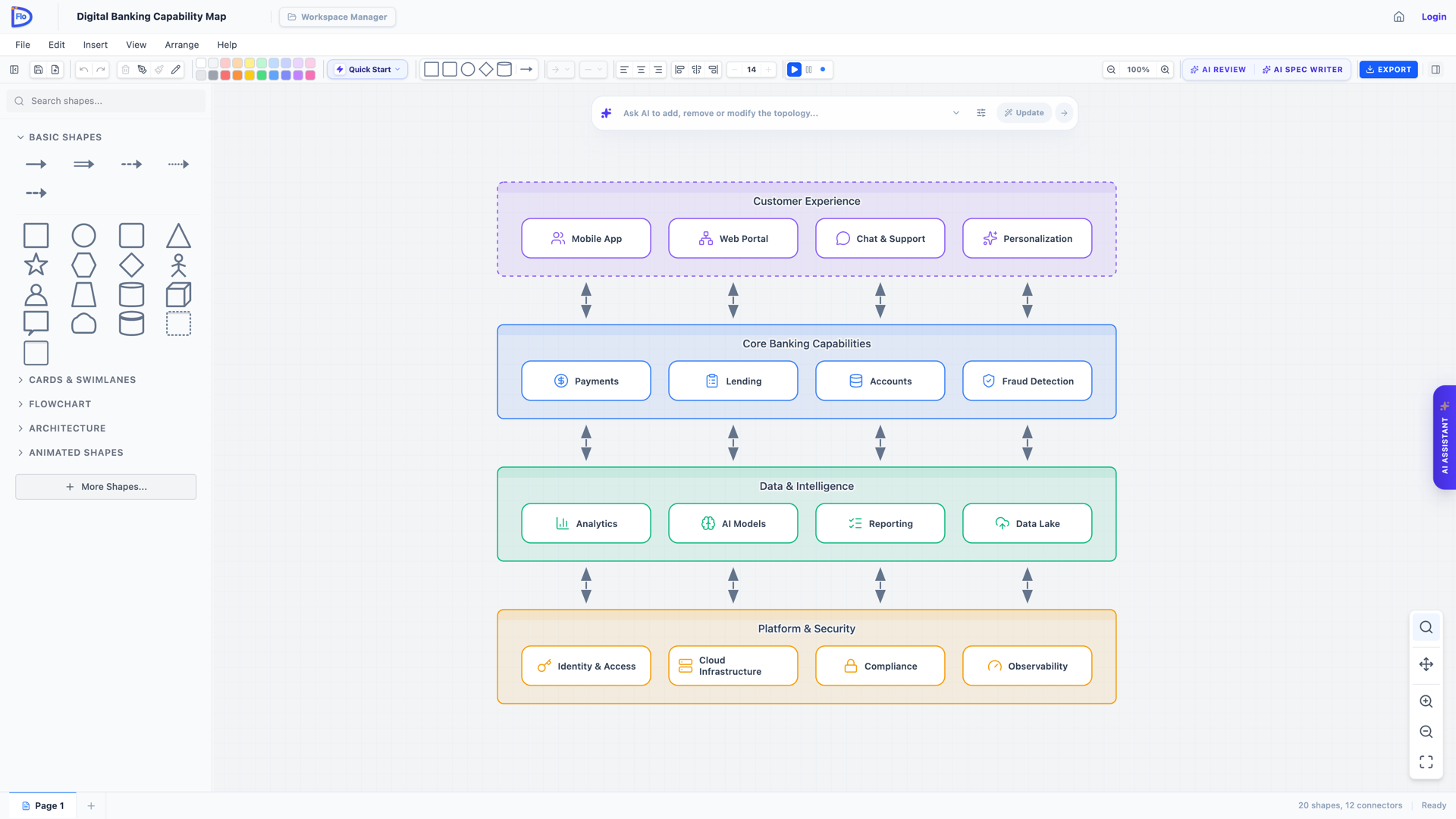Viewport: 1456px width, 819px height.
Task: Pick the green color swatch
Action: (262, 76)
